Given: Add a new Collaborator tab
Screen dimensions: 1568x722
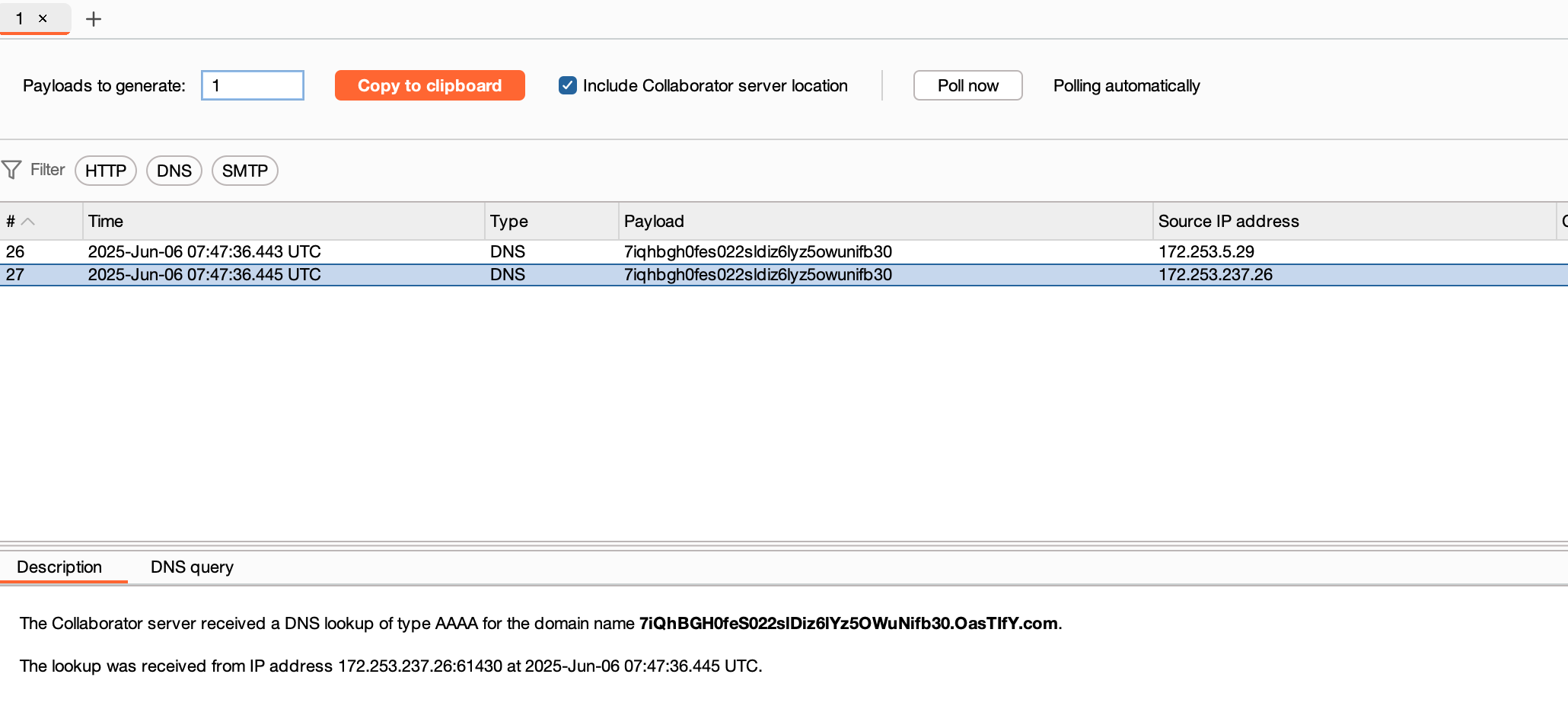Looking at the screenshot, I should pyautogui.click(x=94, y=19).
